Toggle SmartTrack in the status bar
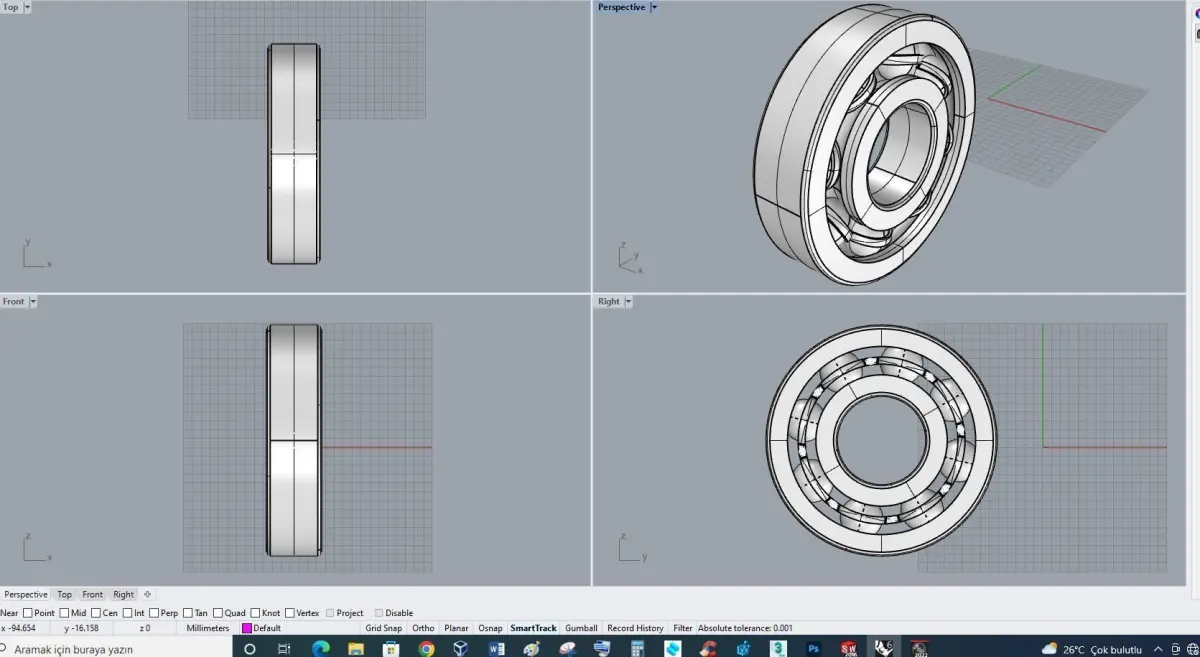 pyautogui.click(x=533, y=628)
